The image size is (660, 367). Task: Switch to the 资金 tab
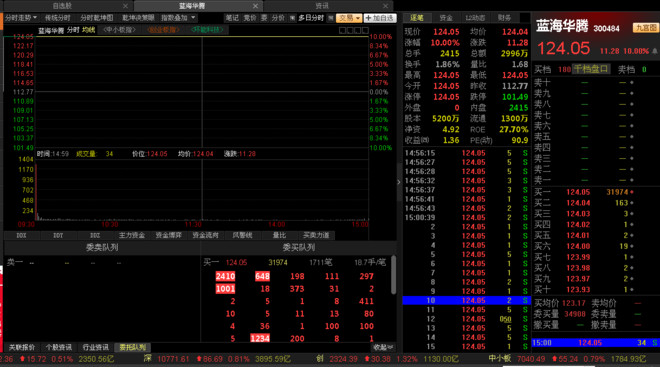point(446,18)
